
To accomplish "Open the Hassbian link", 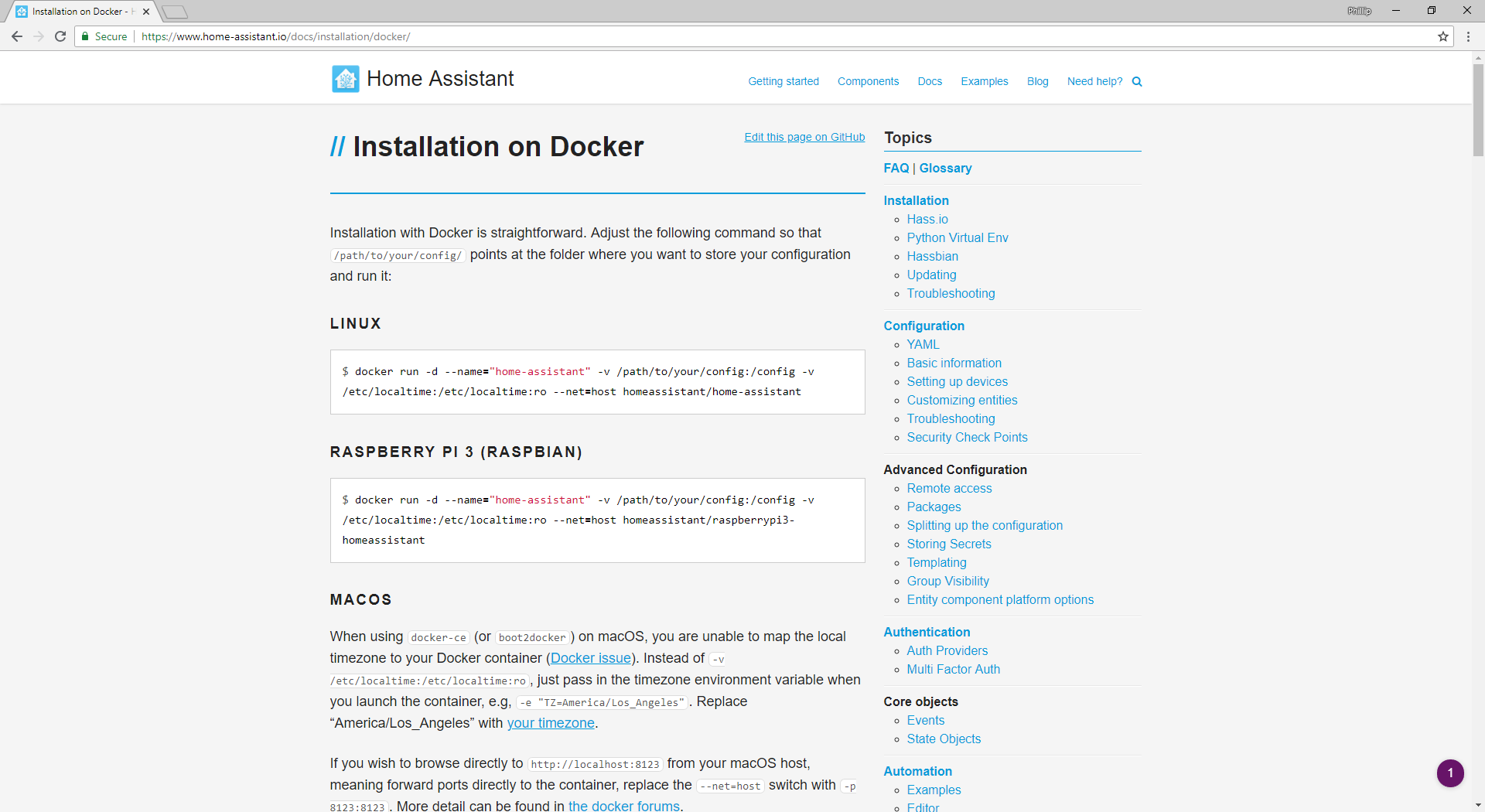I will click(933, 256).
